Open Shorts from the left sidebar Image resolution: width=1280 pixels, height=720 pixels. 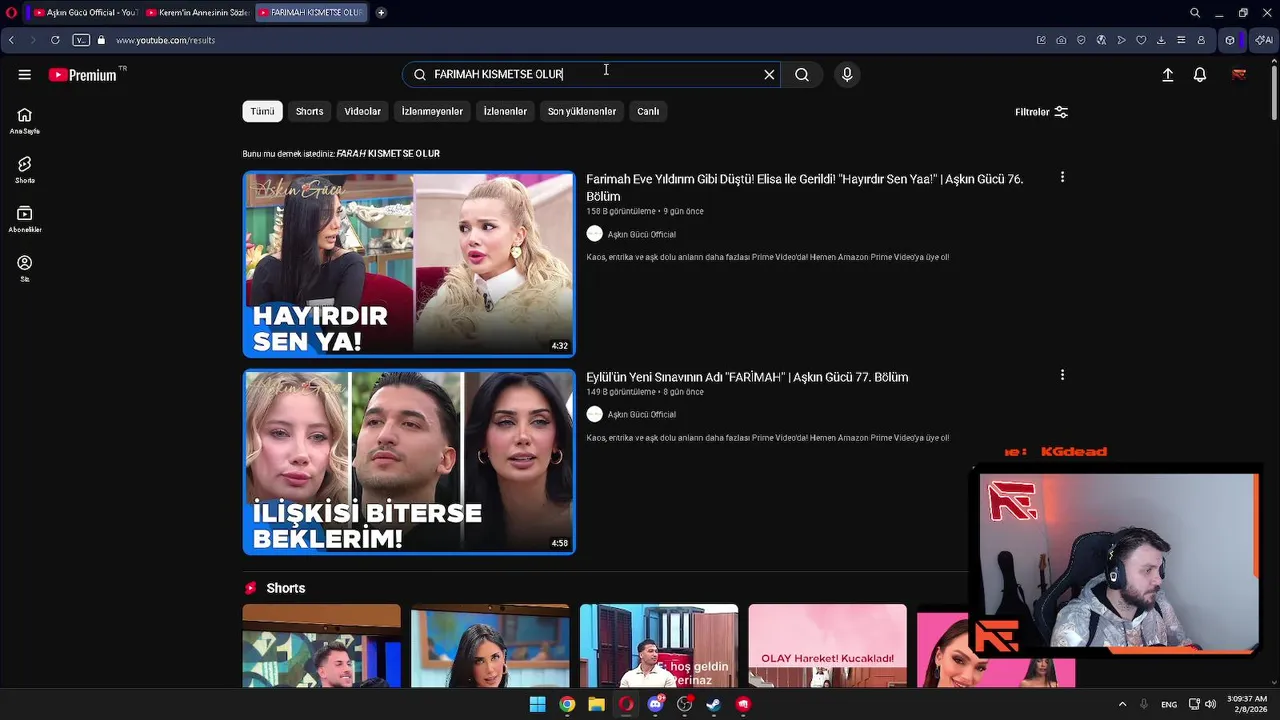(24, 169)
